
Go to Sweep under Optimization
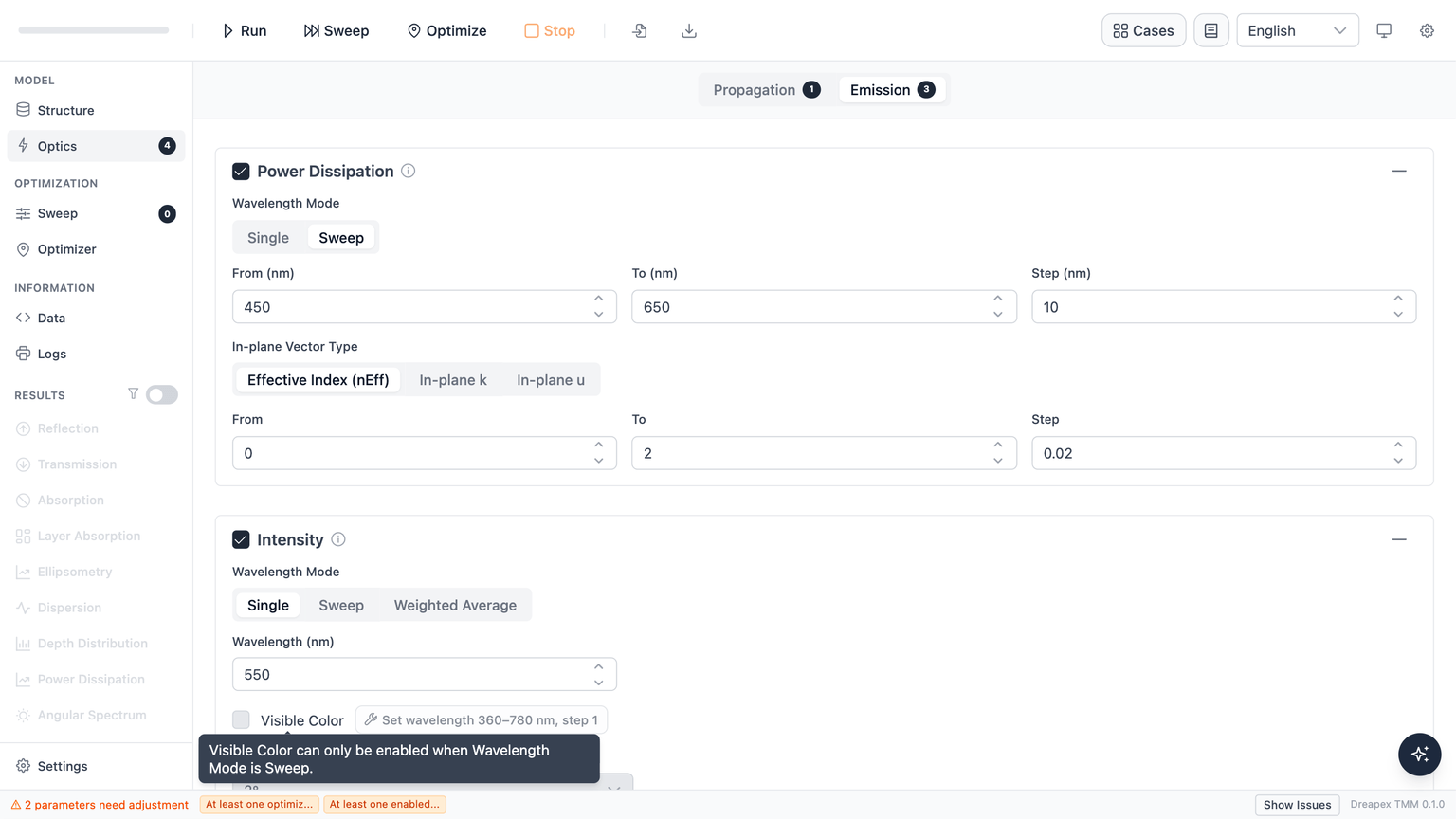click(96, 213)
